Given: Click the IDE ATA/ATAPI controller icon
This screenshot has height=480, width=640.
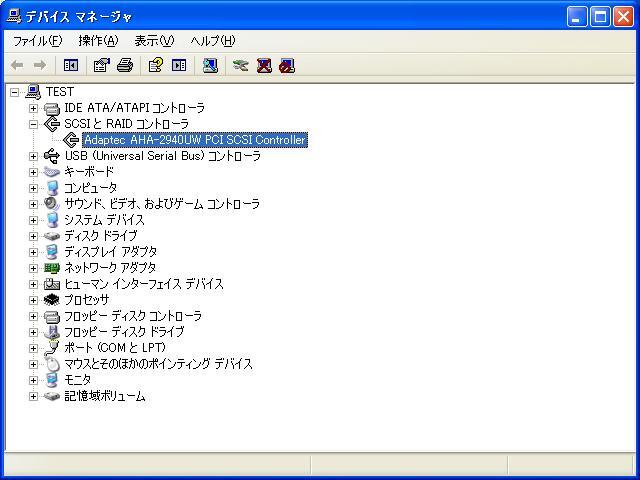Looking at the screenshot, I should tap(52, 108).
